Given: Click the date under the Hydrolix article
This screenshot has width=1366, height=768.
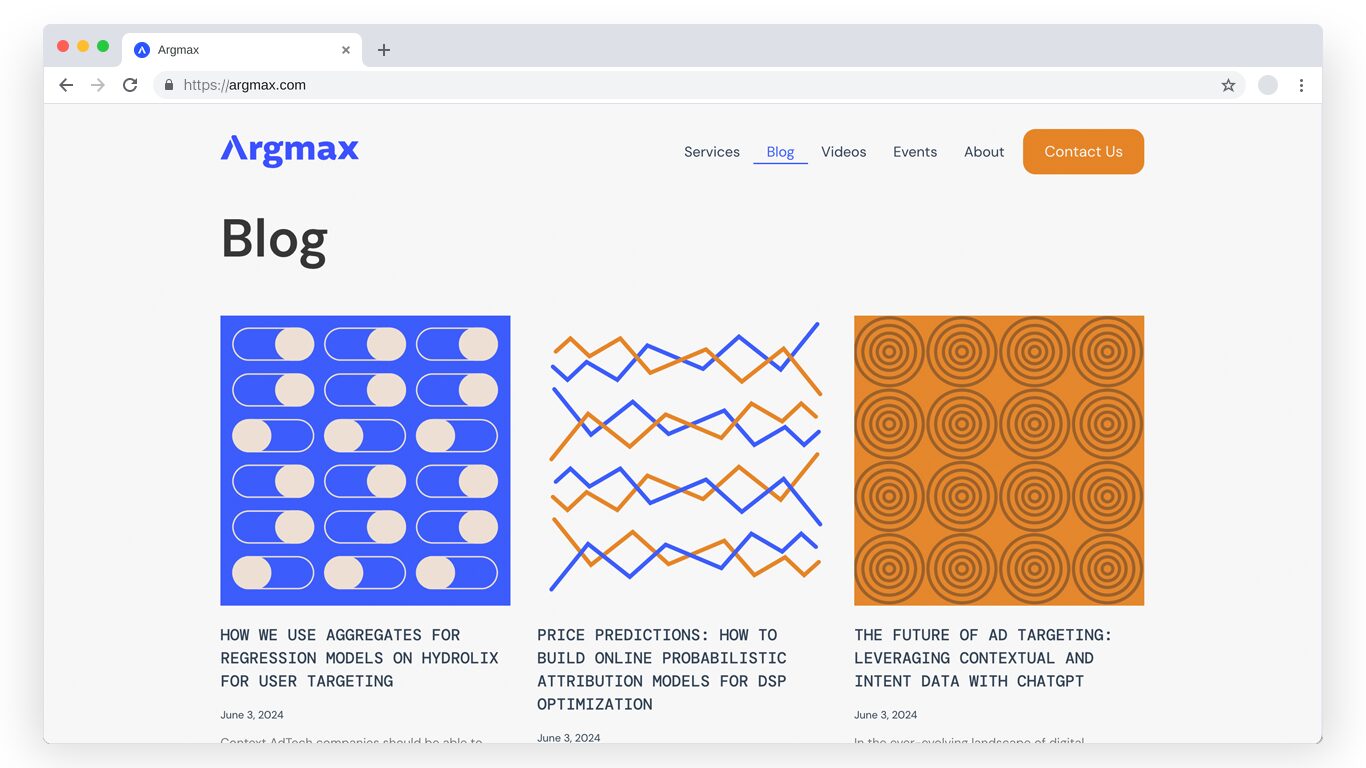Looking at the screenshot, I should 252,715.
